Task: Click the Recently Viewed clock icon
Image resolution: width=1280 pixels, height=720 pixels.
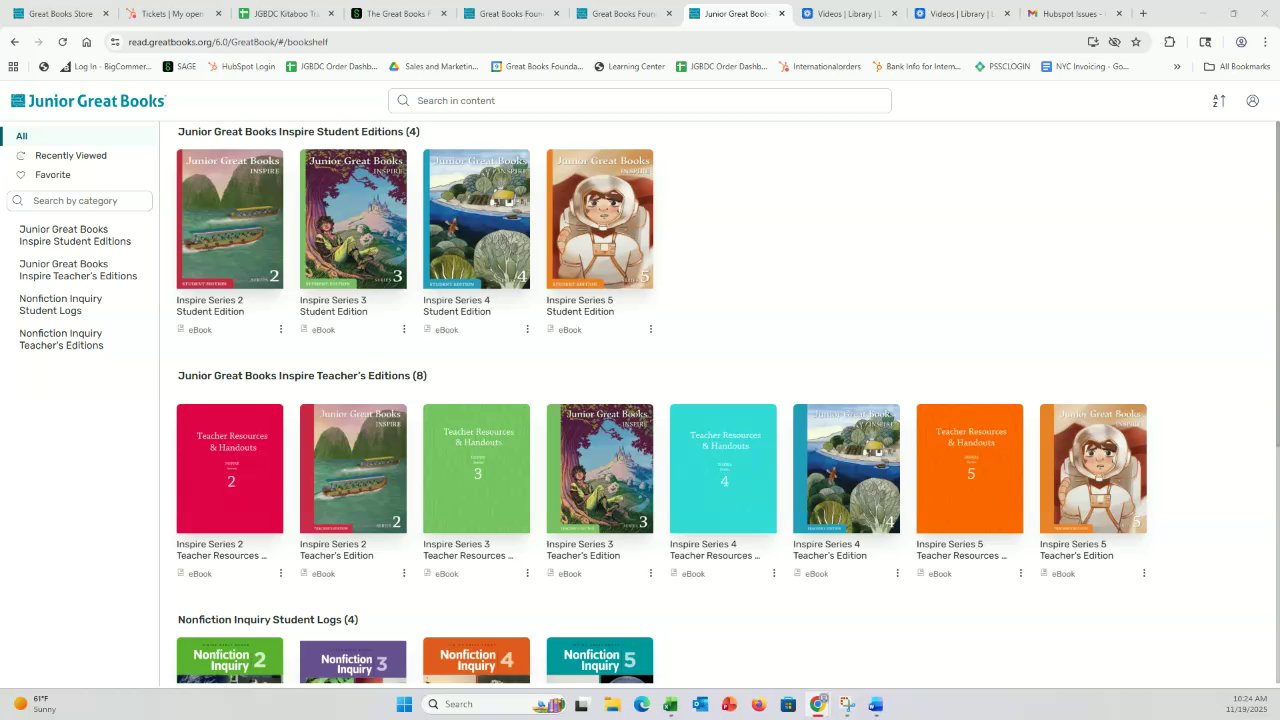Action: point(21,156)
